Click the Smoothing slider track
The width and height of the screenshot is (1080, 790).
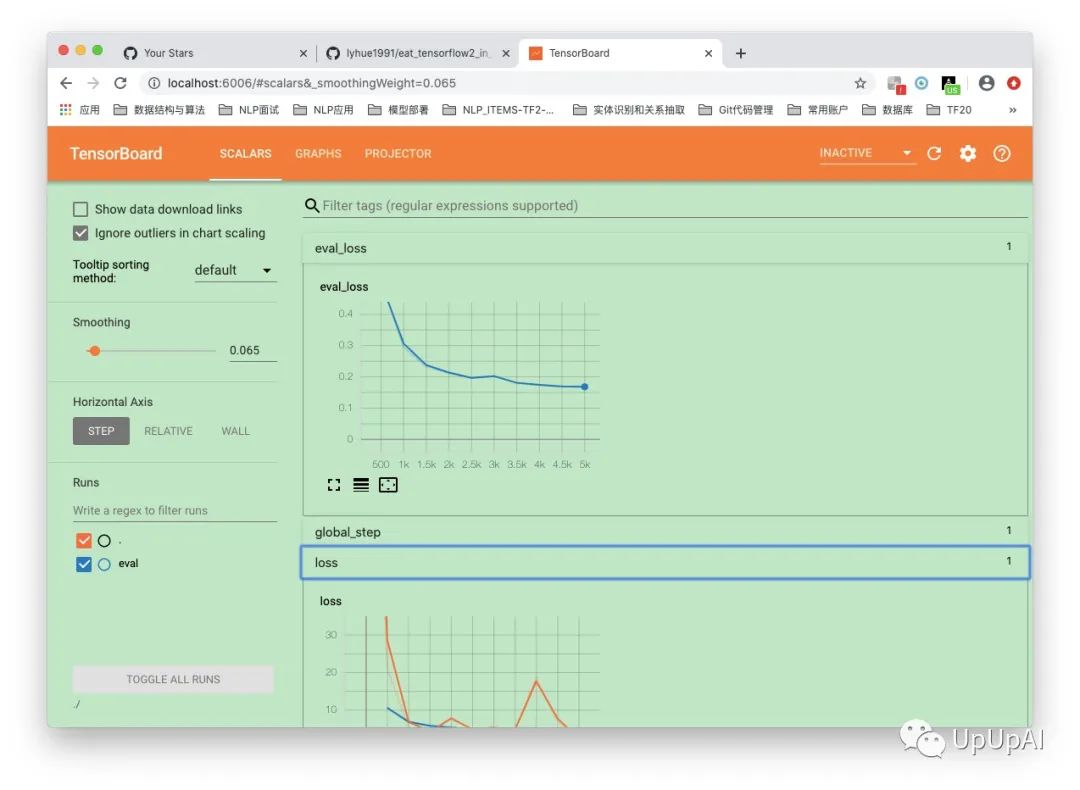coord(152,351)
